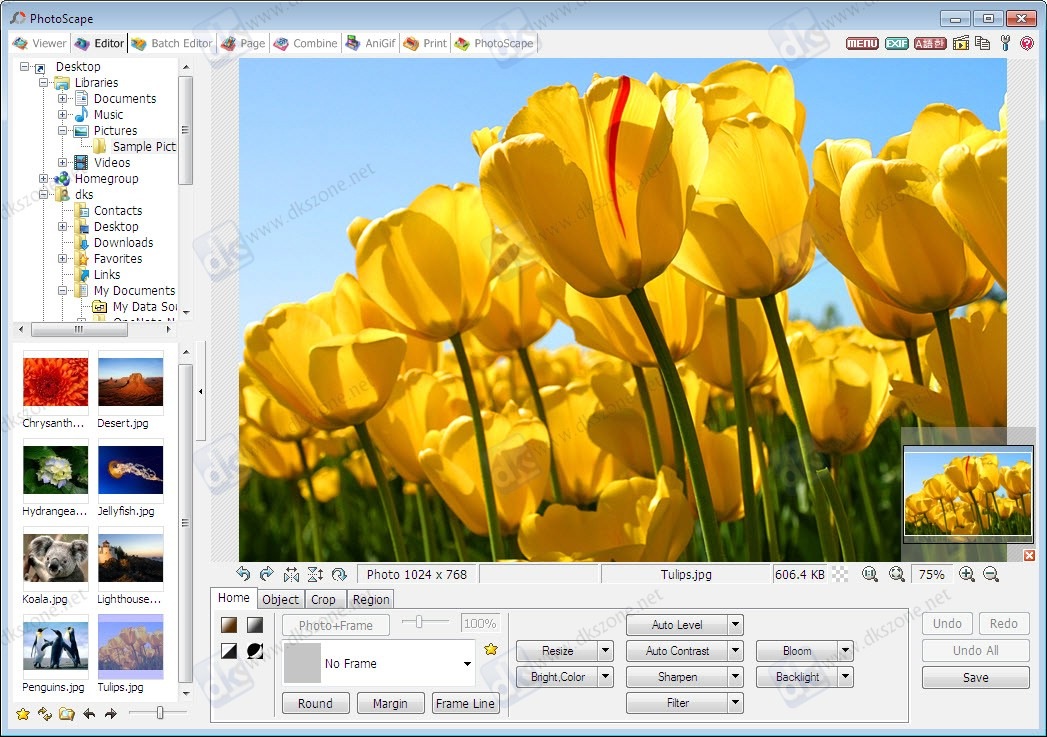Open the Auto Contrast dropdown arrow

(735, 650)
